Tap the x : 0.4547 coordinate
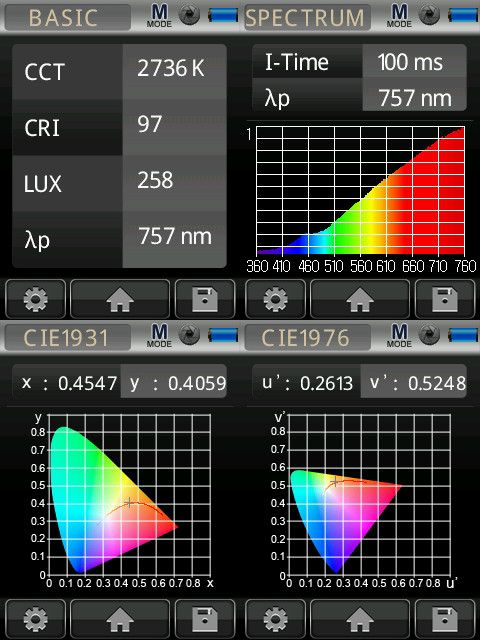Viewport: 480px width, 640px height. click(66, 381)
